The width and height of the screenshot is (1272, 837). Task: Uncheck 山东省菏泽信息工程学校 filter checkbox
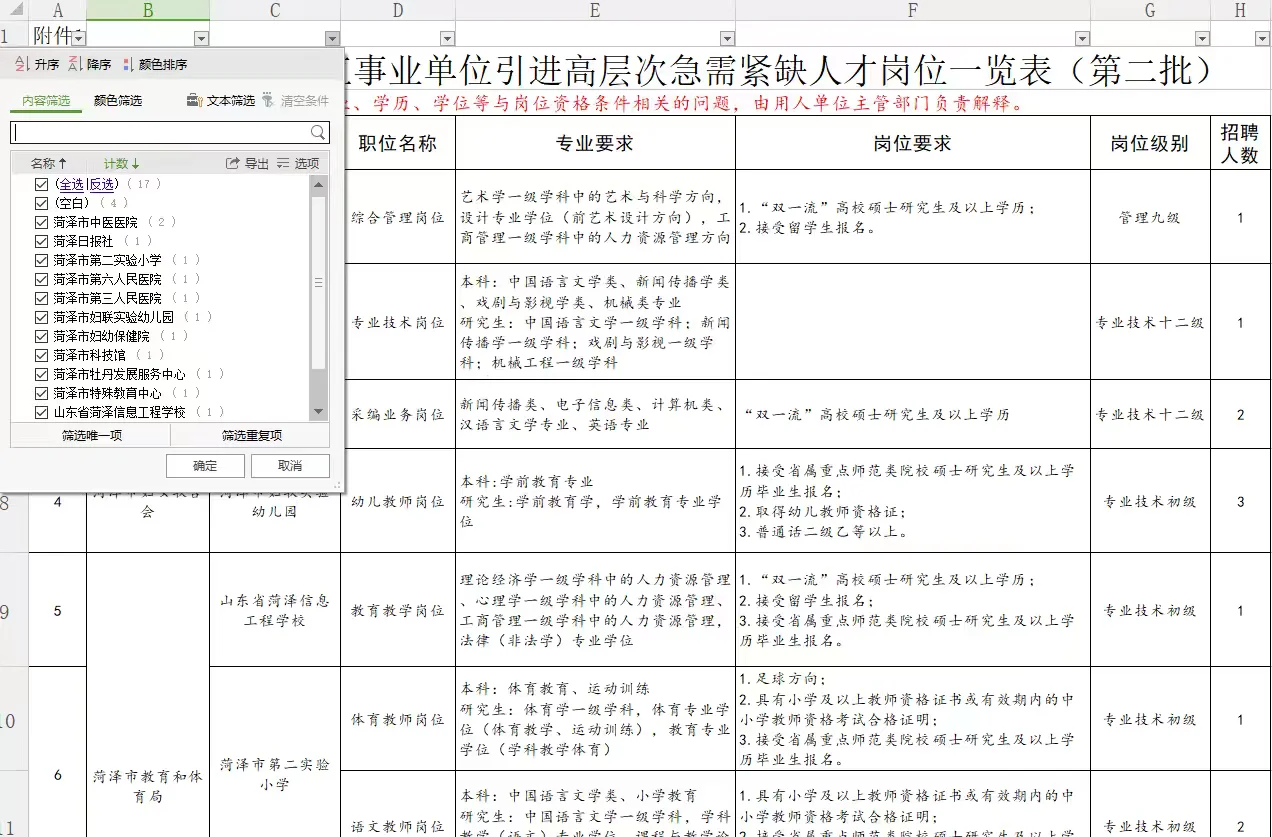tap(41, 412)
